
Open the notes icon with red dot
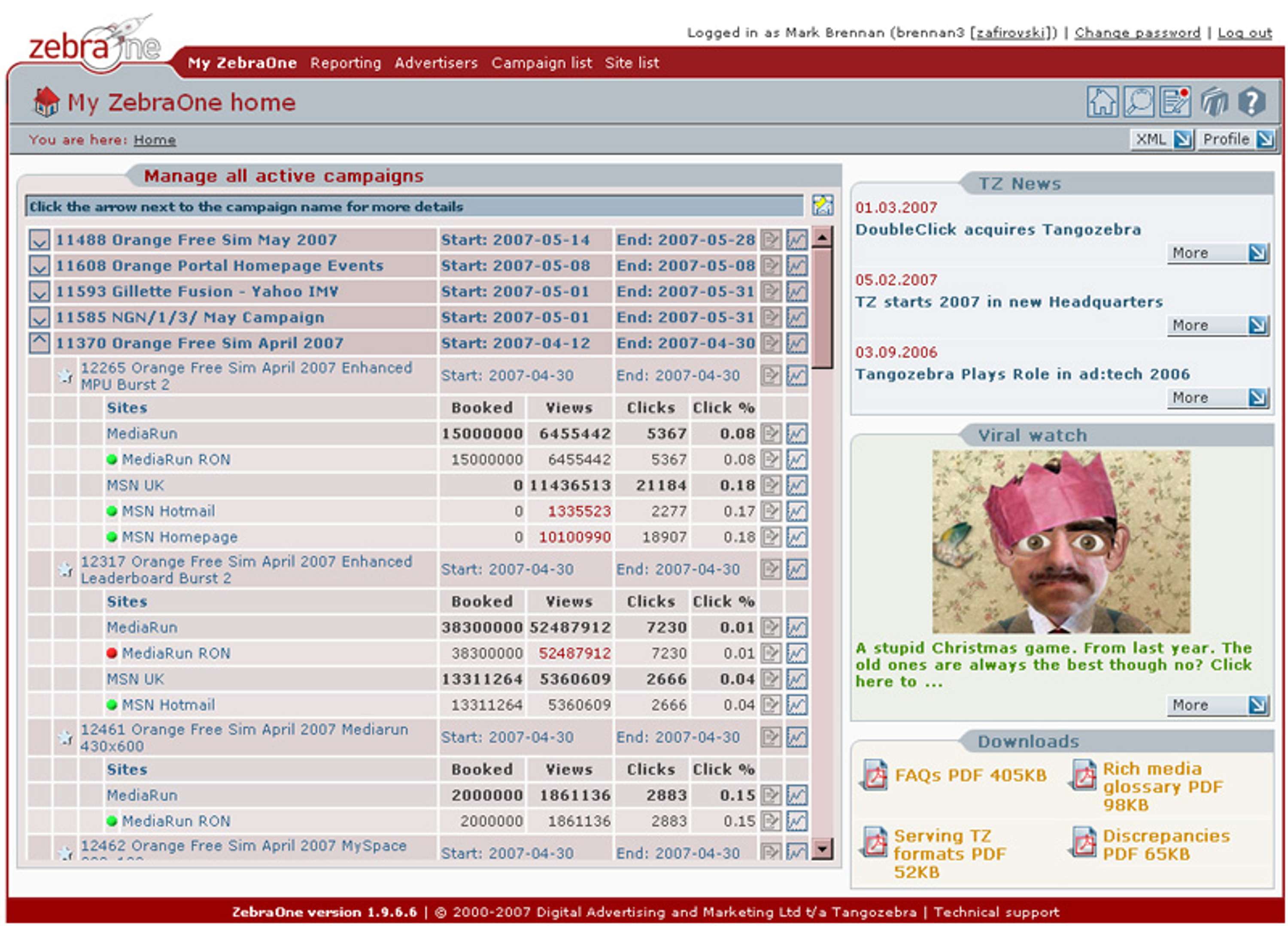pos(1175,102)
